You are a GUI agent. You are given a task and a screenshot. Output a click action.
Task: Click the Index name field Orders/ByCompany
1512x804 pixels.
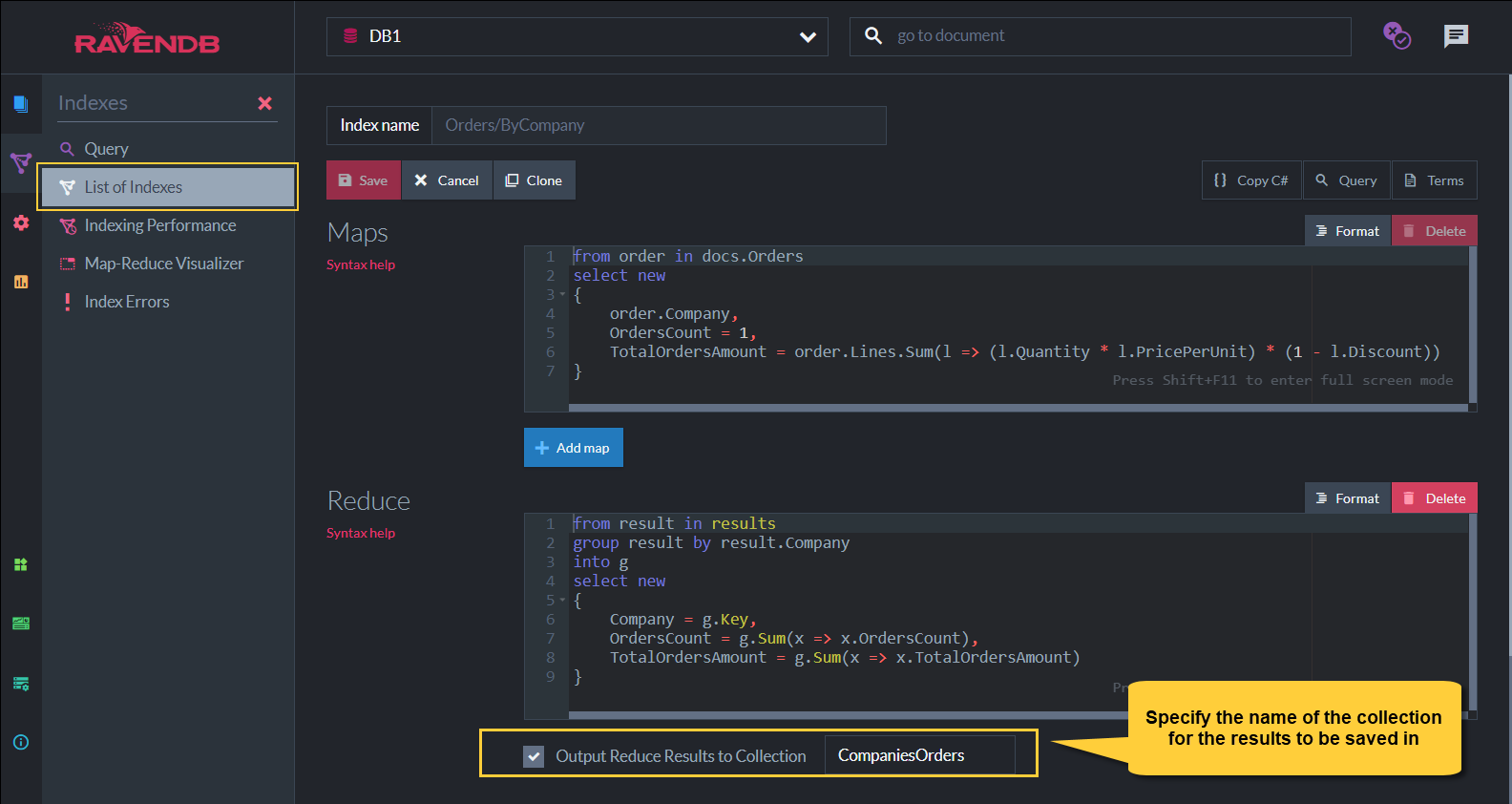point(659,125)
